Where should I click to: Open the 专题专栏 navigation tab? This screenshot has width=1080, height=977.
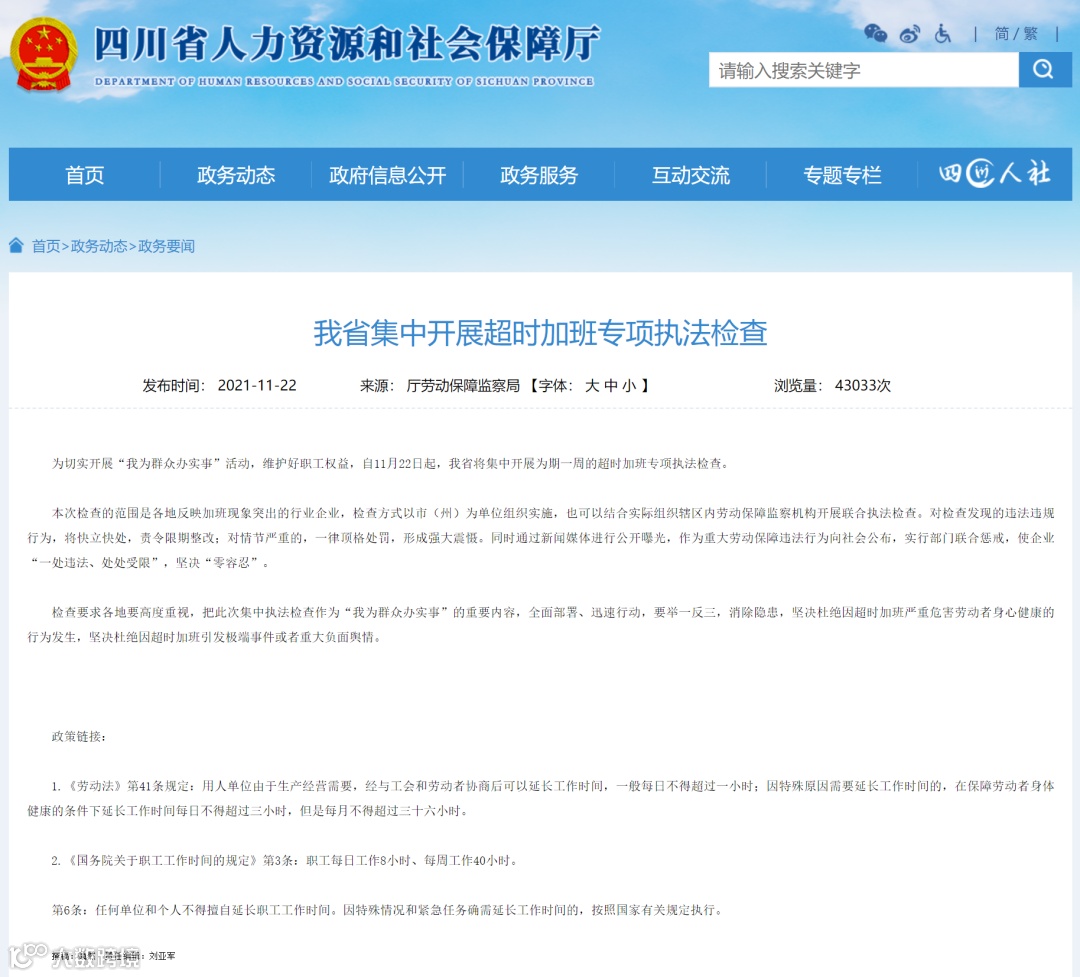click(x=842, y=175)
